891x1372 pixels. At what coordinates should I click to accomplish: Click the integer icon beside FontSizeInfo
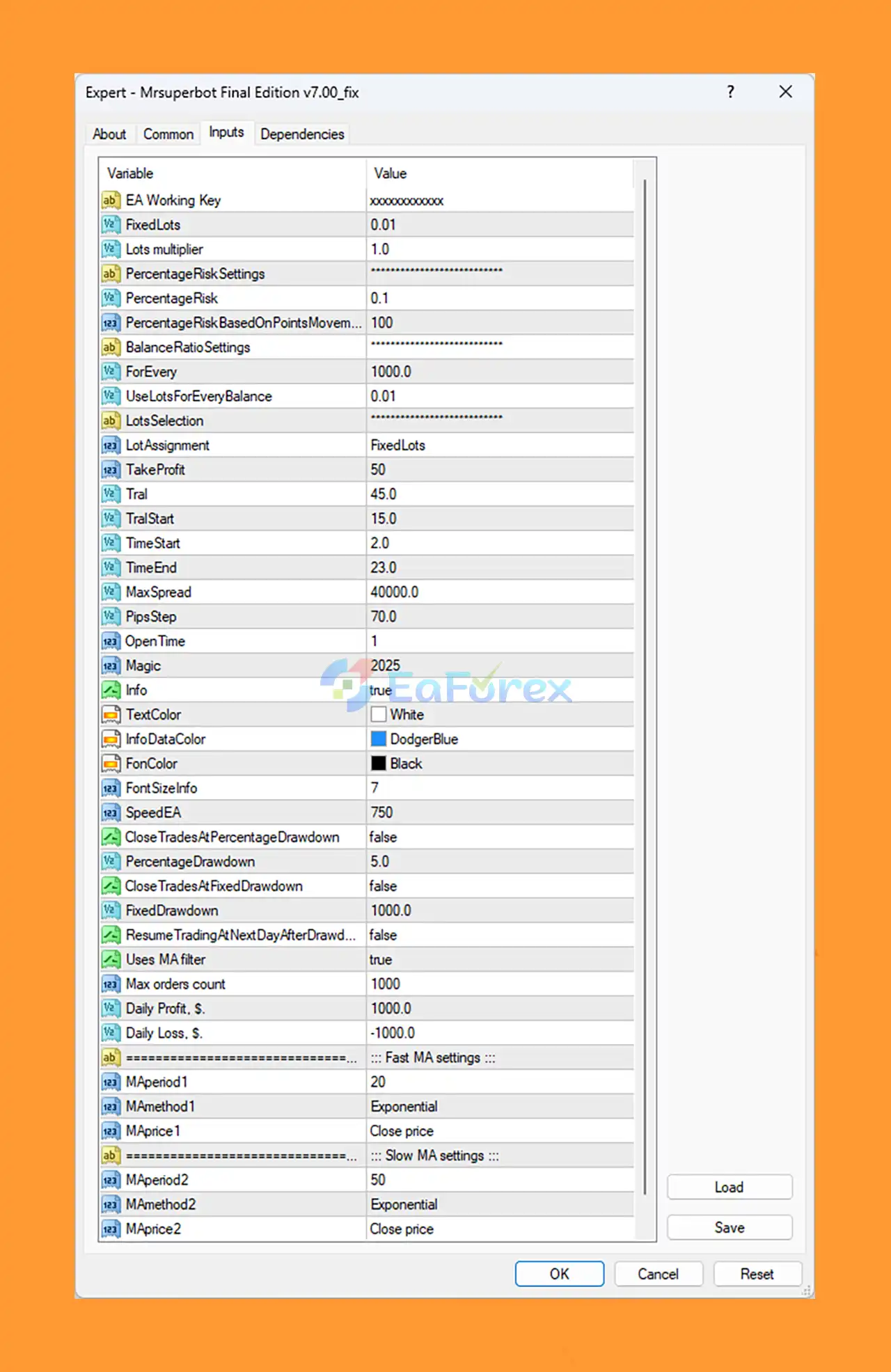click(x=111, y=788)
